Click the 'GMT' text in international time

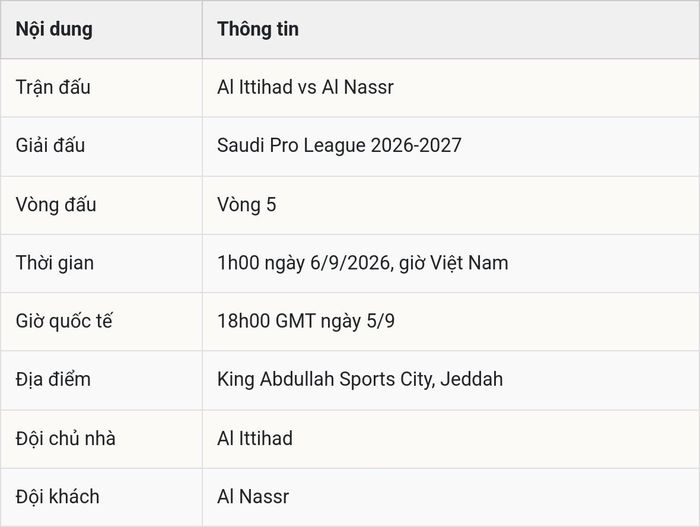pos(296,321)
